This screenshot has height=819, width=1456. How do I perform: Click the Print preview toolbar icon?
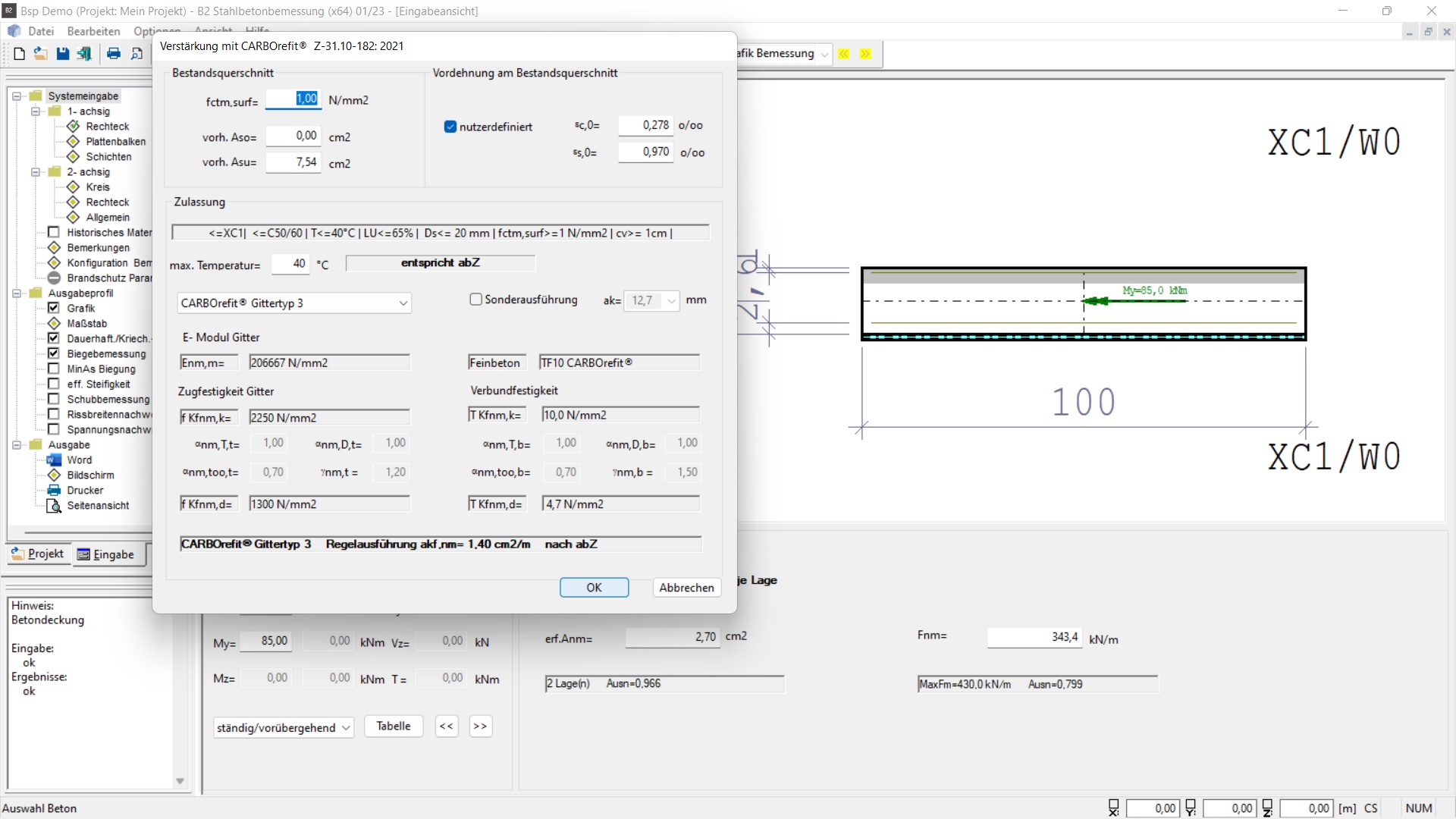[136, 54]
